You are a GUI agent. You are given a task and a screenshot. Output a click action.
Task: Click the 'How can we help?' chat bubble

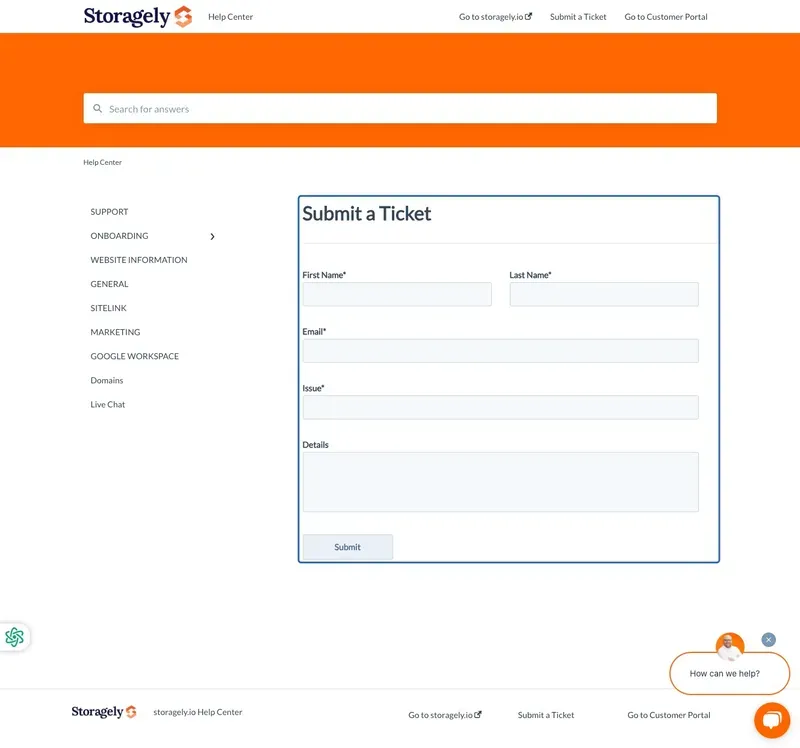tap(730, 674)
